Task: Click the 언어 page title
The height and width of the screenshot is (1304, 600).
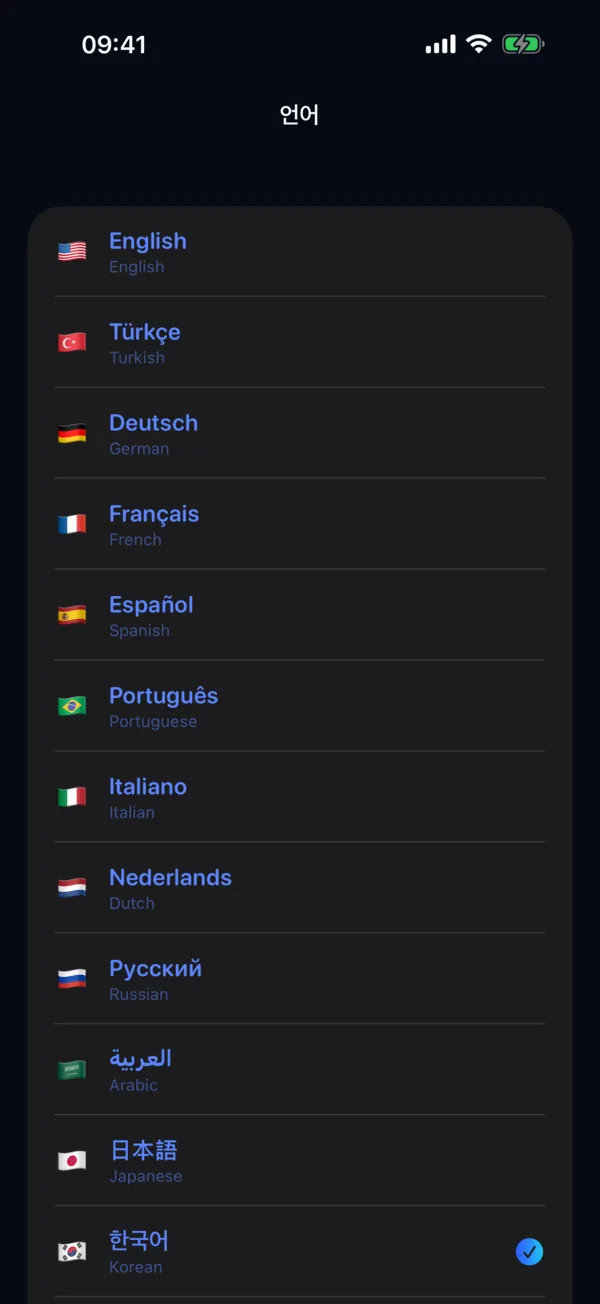Action: (x=299, y=114)
